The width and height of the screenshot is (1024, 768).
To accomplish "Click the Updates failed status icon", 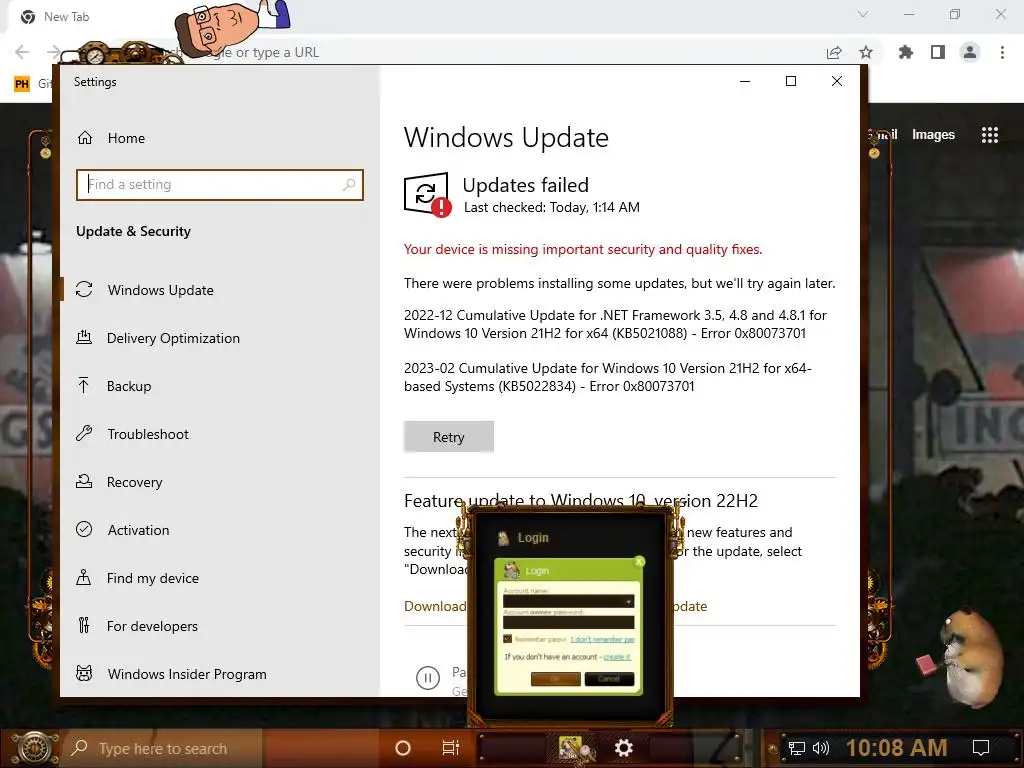I will (x=427, y=194).
